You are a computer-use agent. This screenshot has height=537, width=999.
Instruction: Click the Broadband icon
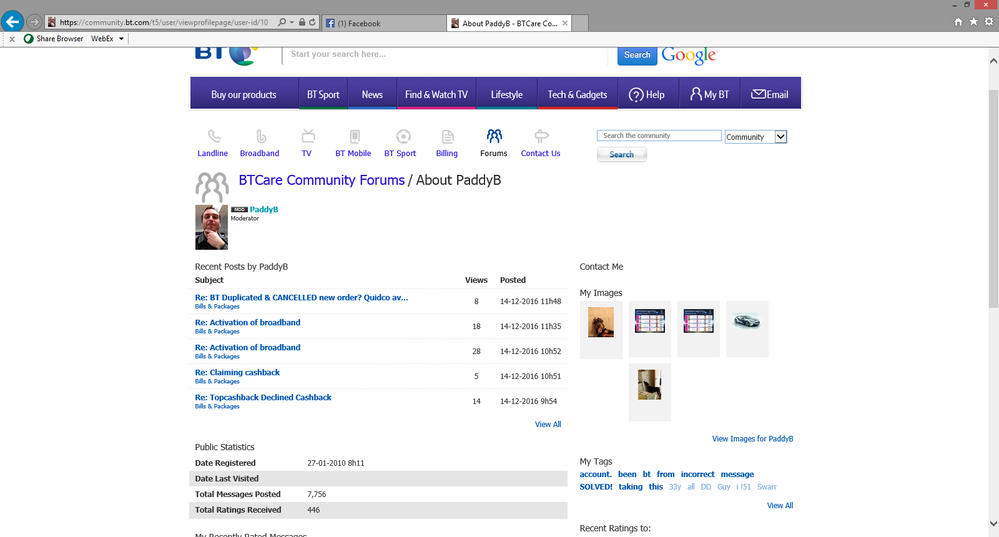(261, 136)
